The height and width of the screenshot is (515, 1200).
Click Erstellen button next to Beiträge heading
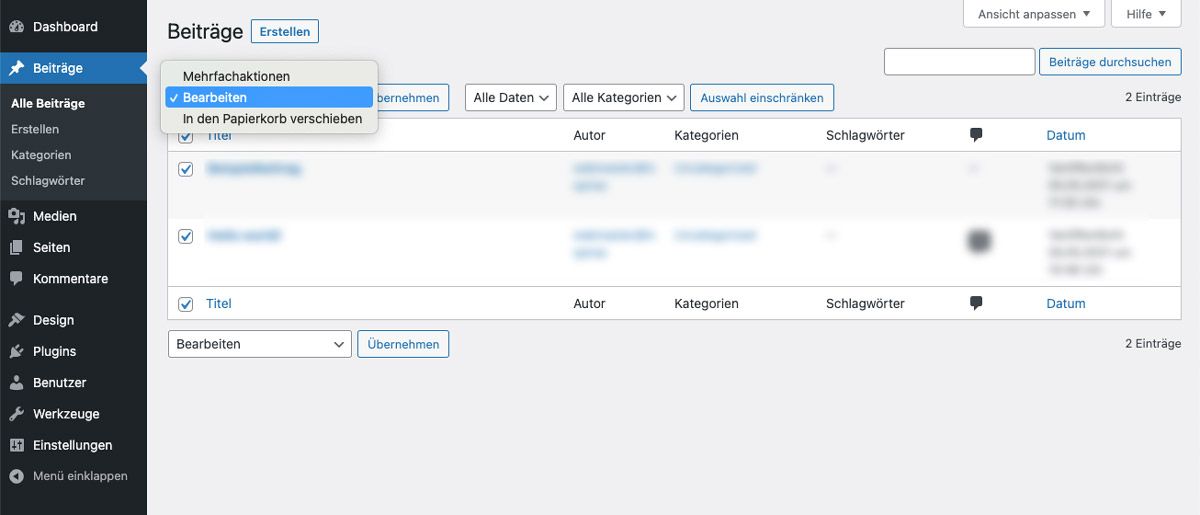click(285, 32)
